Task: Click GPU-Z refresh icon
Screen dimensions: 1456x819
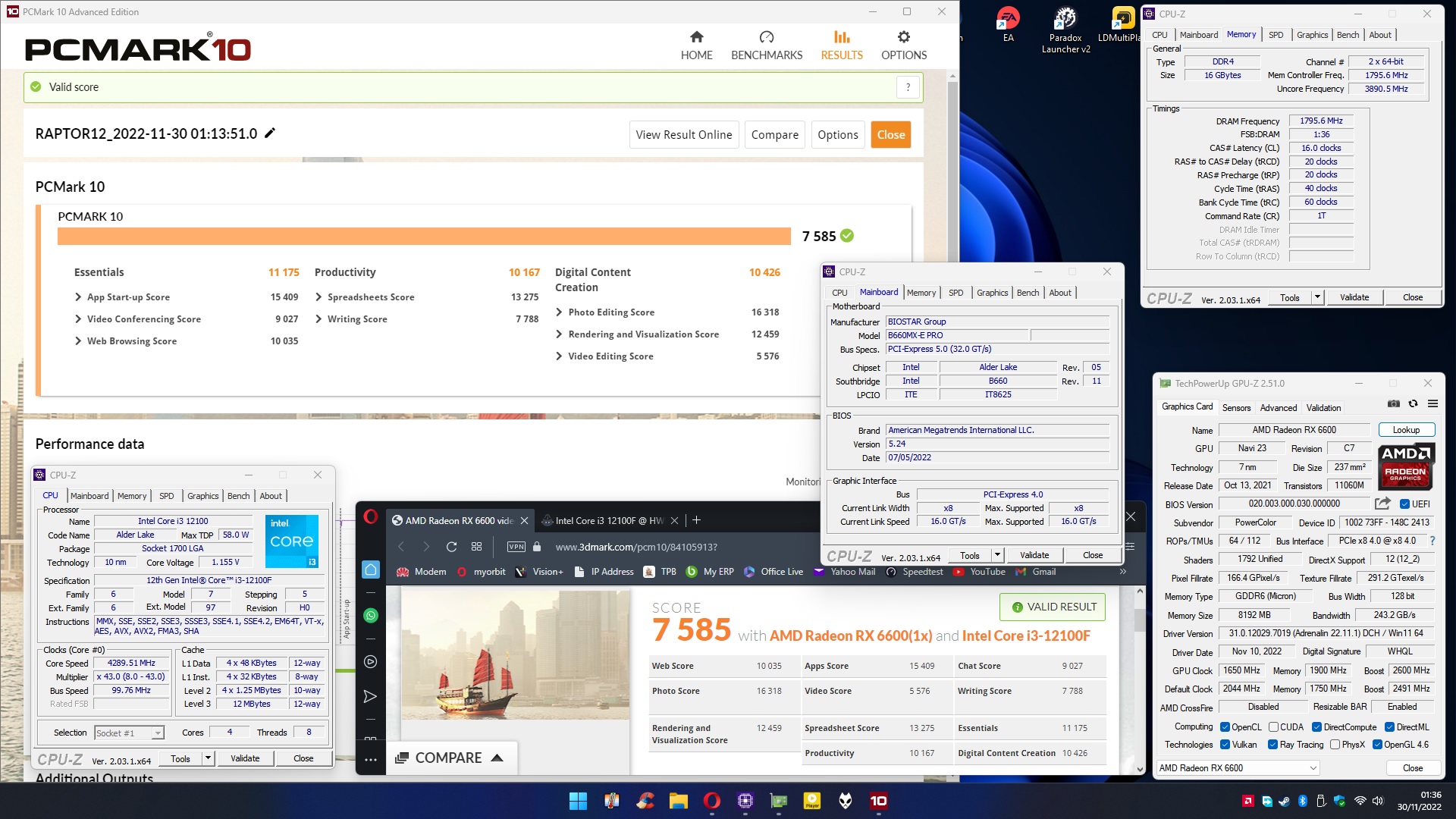Action: [1413, 403]
